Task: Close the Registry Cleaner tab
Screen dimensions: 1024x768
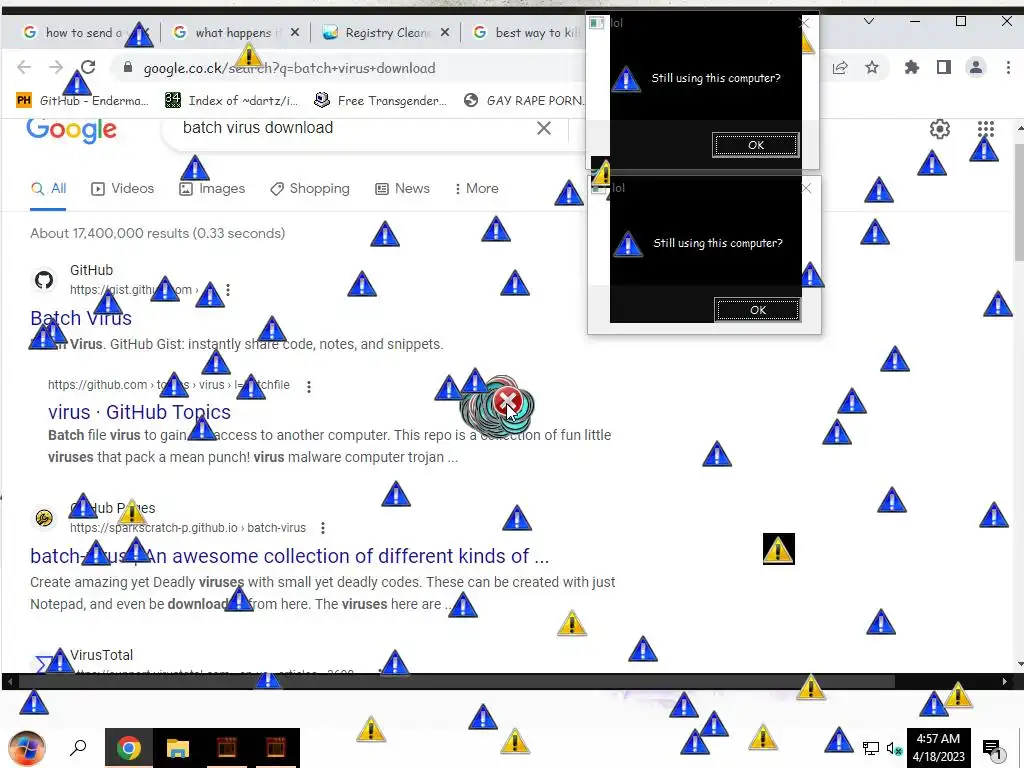Action: [x=445, y=32]
